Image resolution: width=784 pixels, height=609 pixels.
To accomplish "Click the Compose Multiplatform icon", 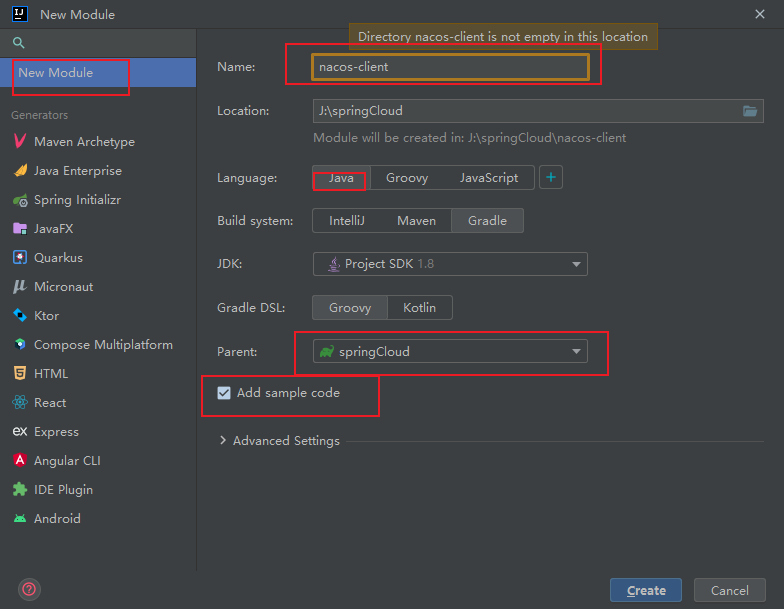I will [x=20, y=344].
